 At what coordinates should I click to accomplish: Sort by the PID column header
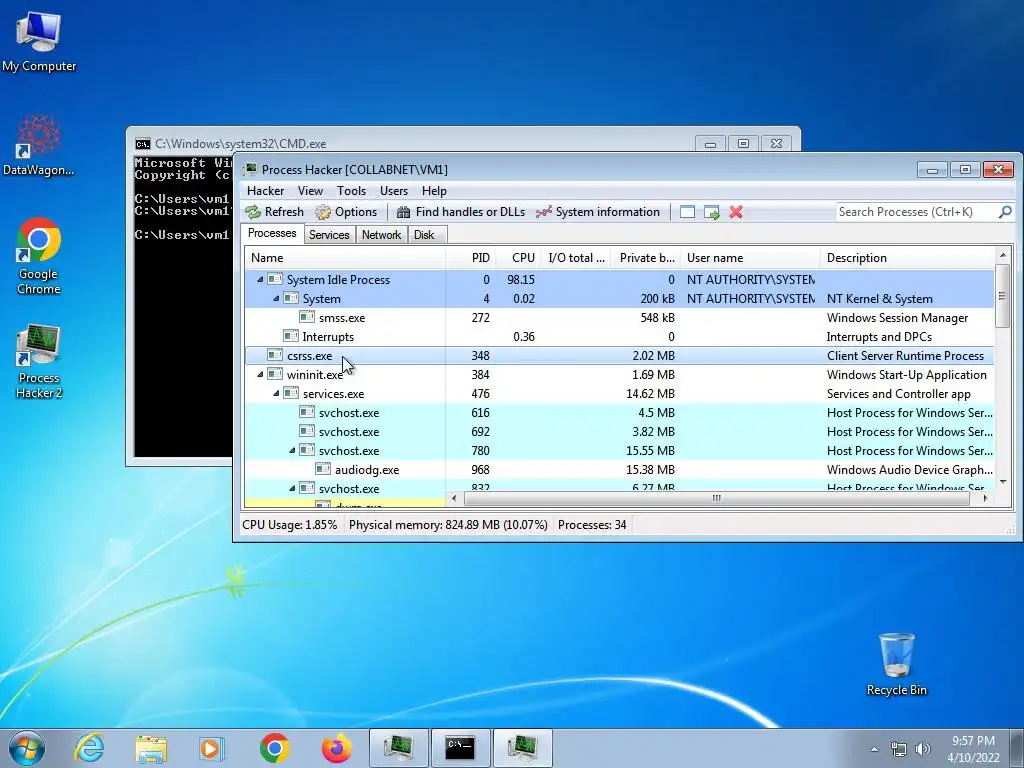tap(470, 258)
